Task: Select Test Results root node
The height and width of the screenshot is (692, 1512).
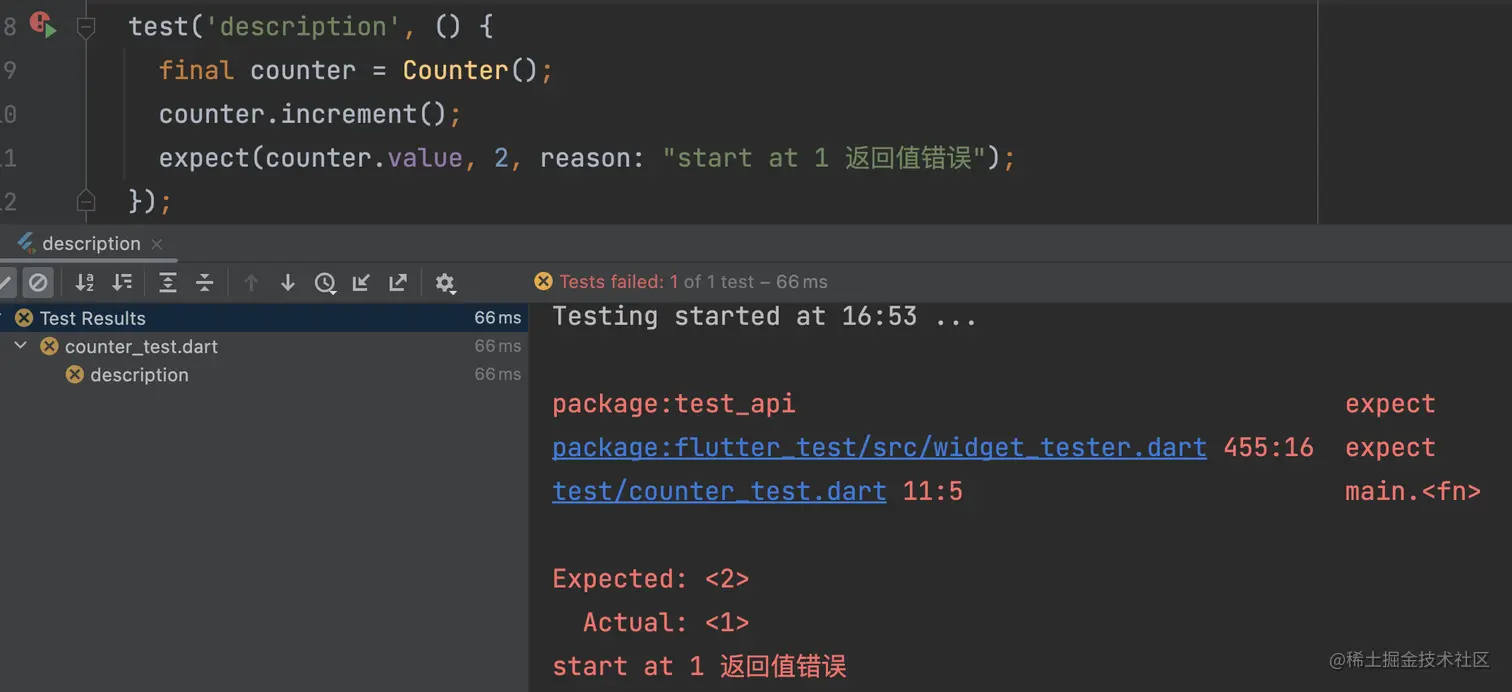Action: [92, 318]
